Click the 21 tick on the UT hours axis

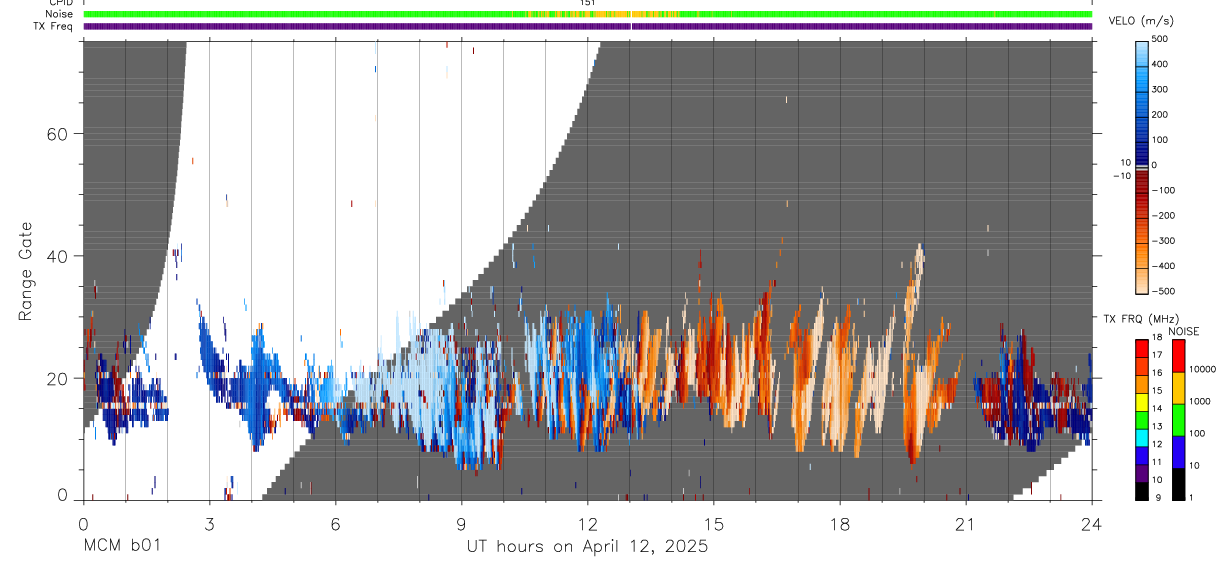pos(965,525)
